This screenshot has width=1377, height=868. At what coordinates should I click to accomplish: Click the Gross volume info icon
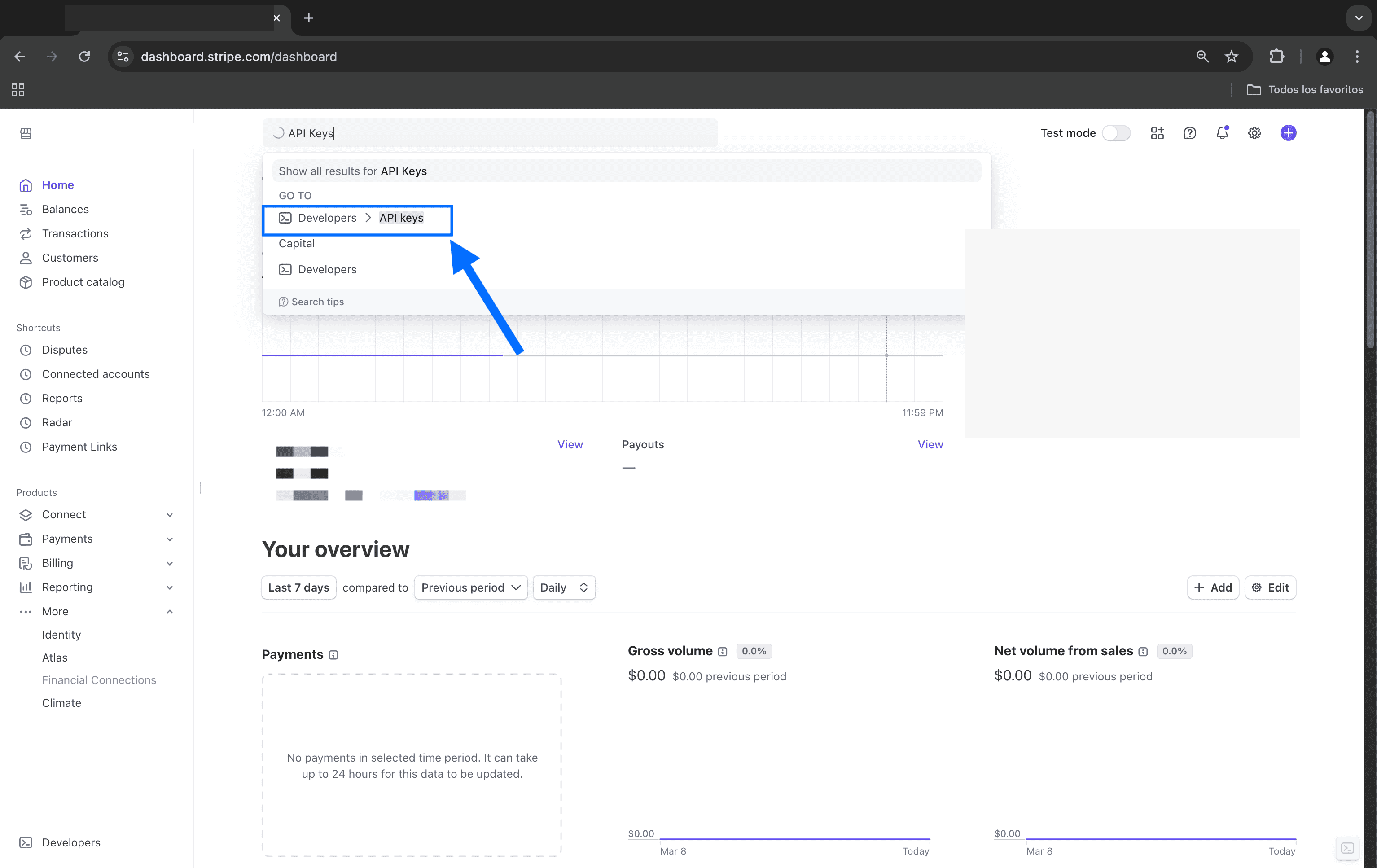[x=723, y=651]
